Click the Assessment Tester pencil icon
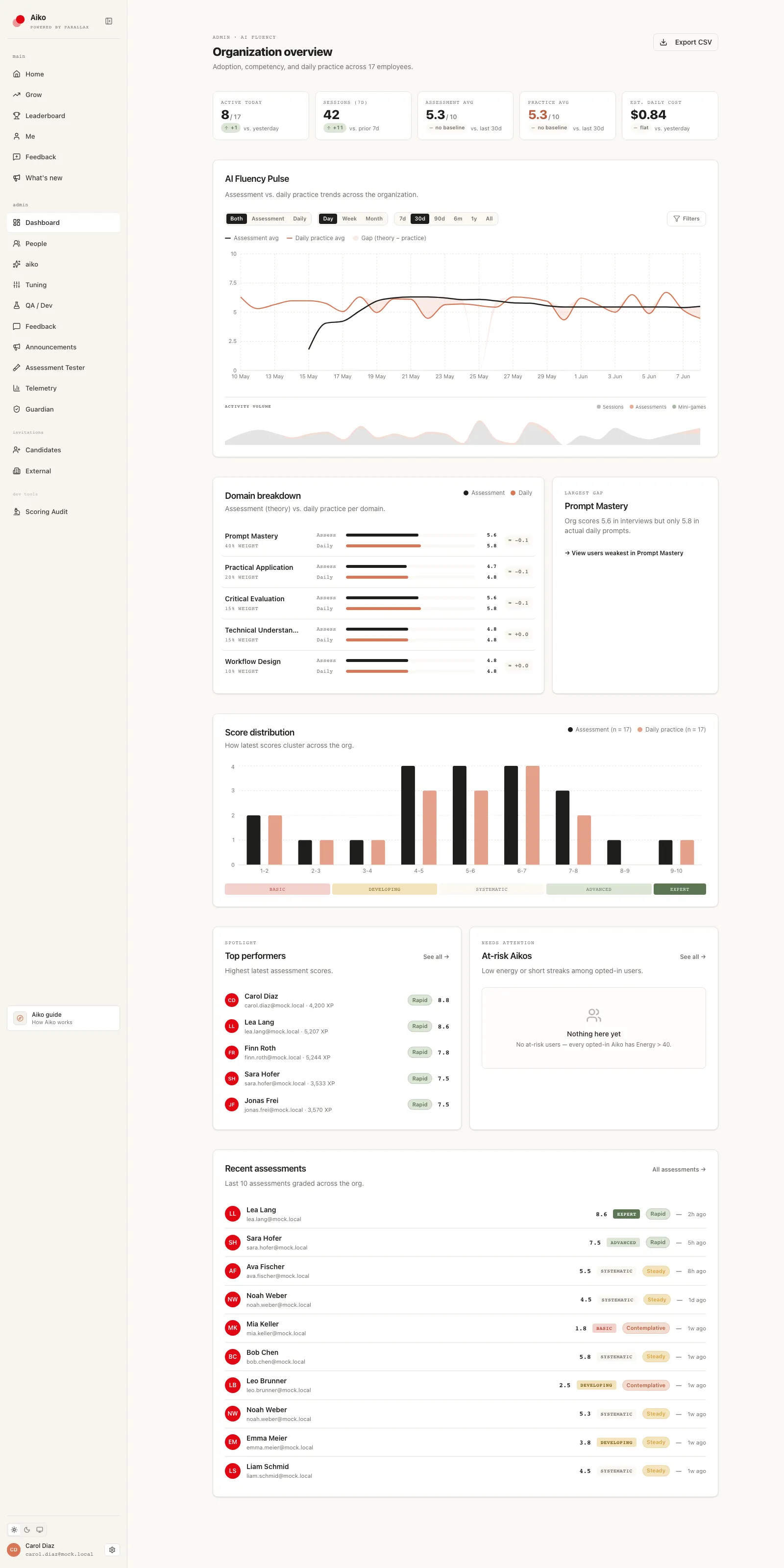784x1568 pixels. click(x=17, y=367)
